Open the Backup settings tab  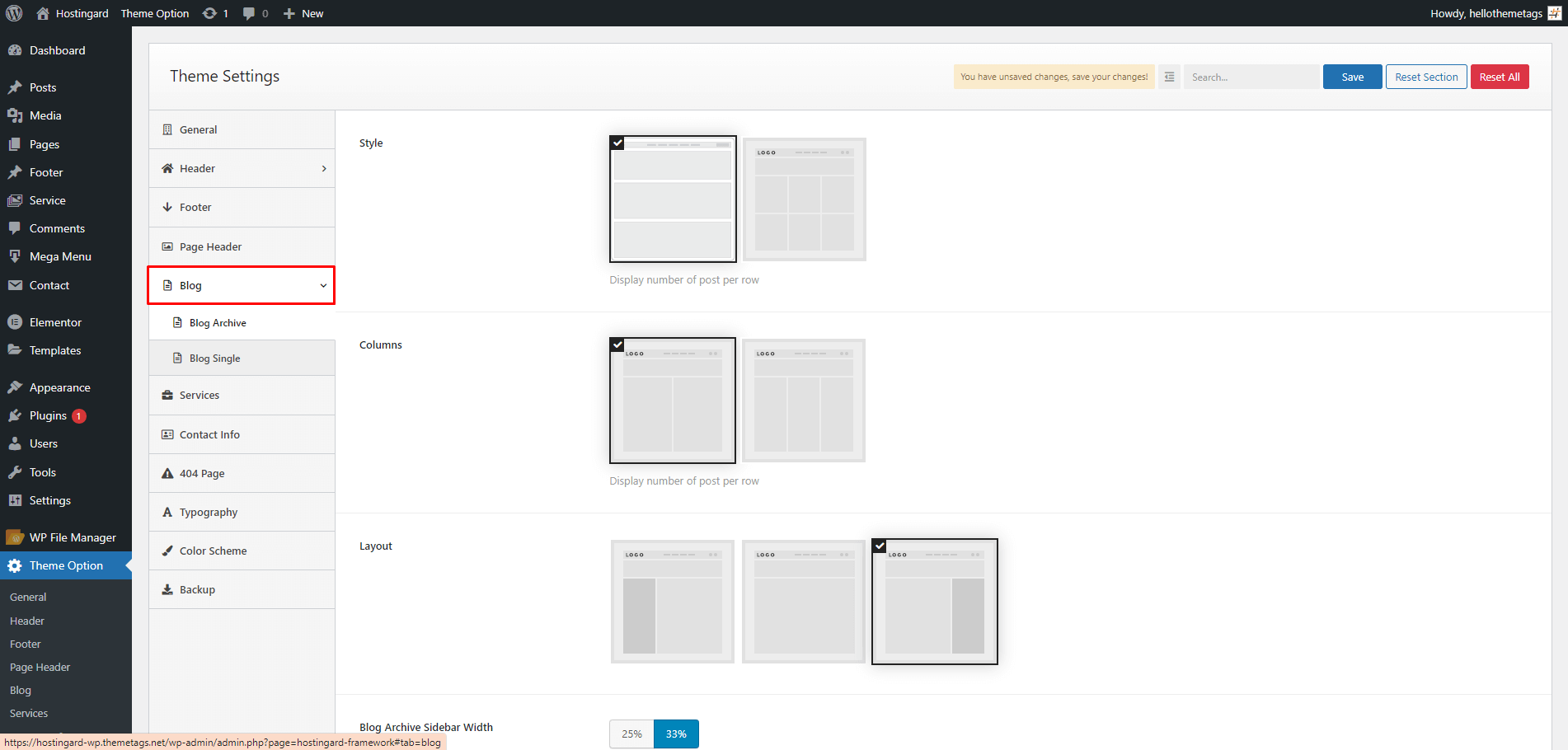242,589
